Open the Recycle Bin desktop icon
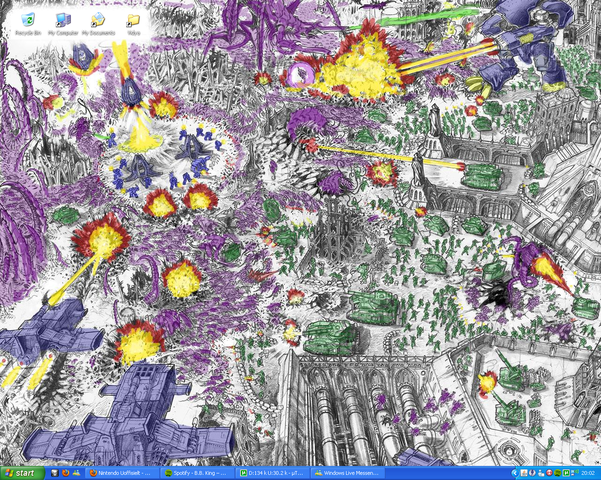The width and height of the screenshot is (601, 480). 28,24
